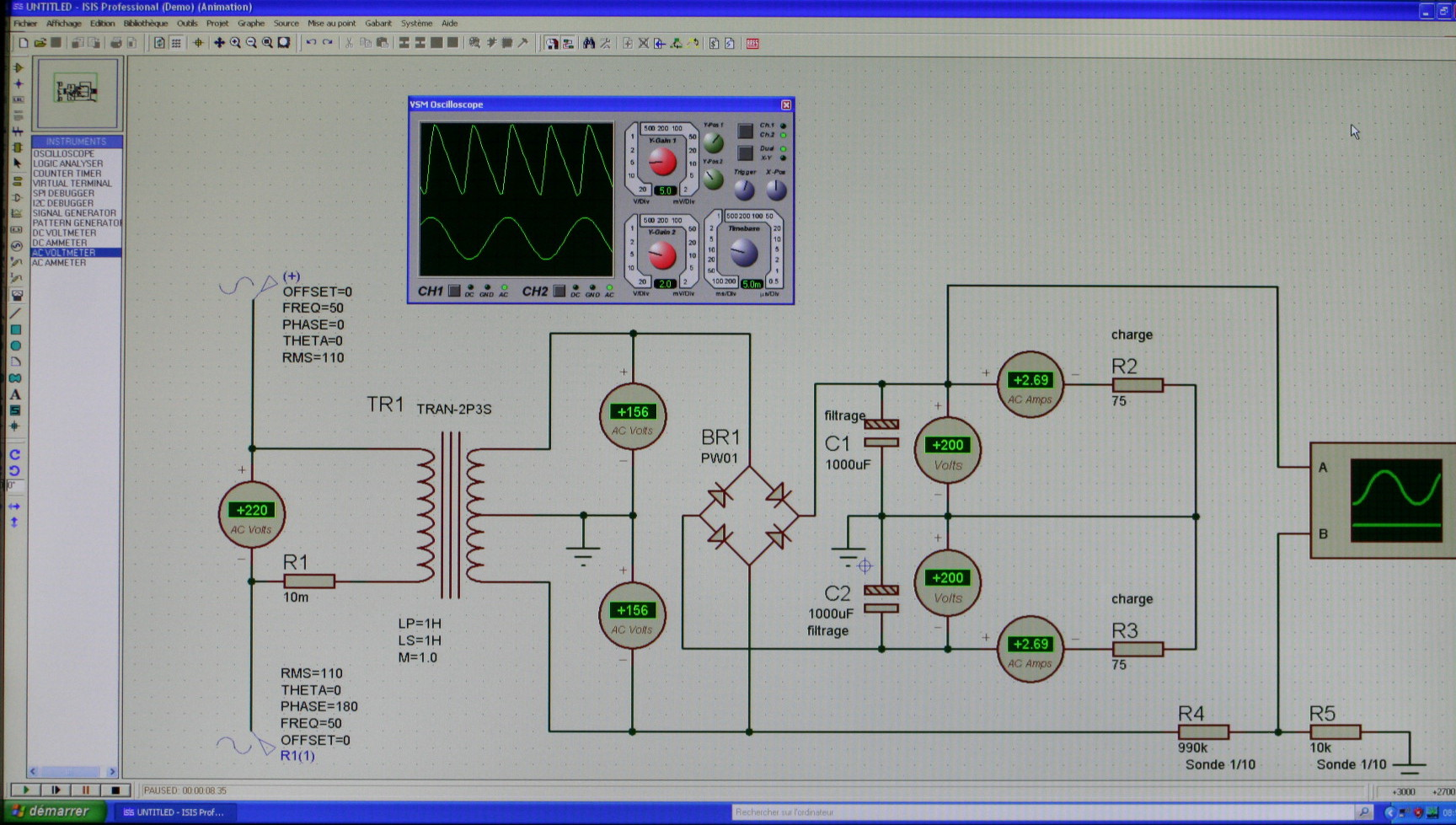
Task: Click the démarrer Start button
Action: tap(52, 812)
